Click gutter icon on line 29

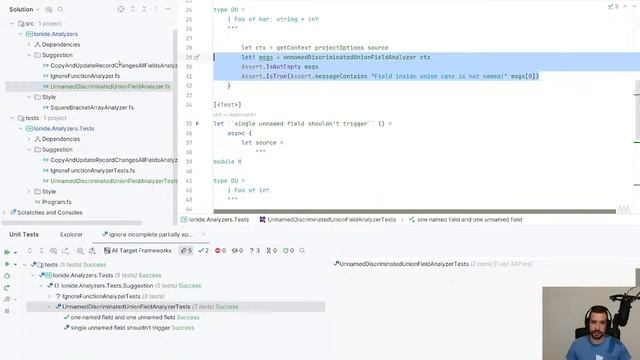[197, 58]
